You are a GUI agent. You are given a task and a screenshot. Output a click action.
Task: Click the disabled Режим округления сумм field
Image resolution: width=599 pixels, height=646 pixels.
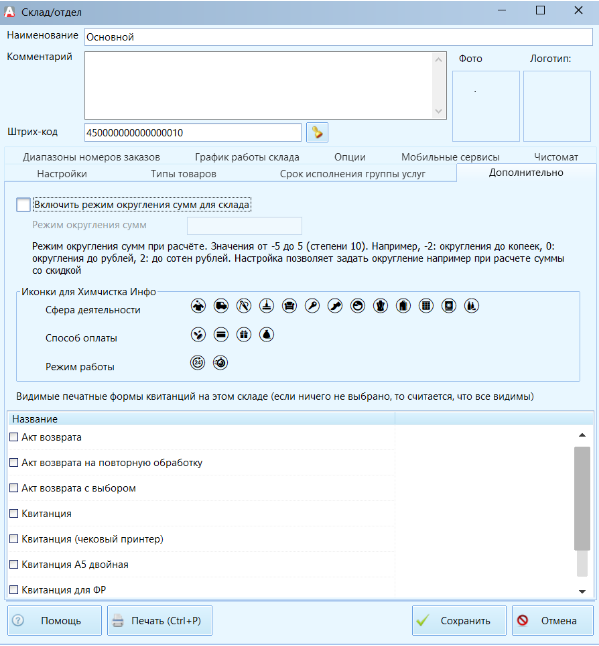pos(244,226)
